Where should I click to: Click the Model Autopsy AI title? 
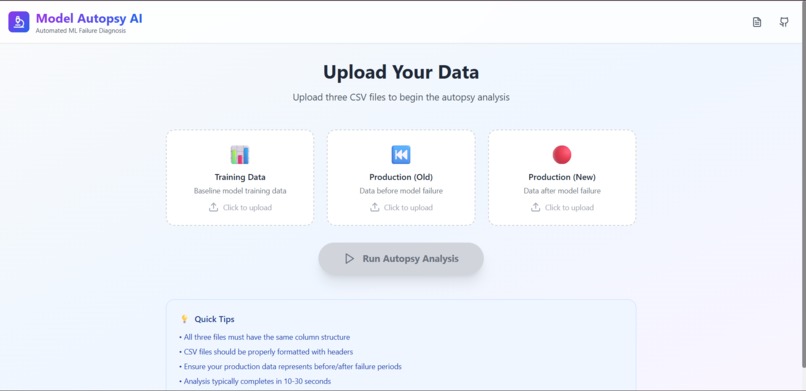[x=89, y=18]
